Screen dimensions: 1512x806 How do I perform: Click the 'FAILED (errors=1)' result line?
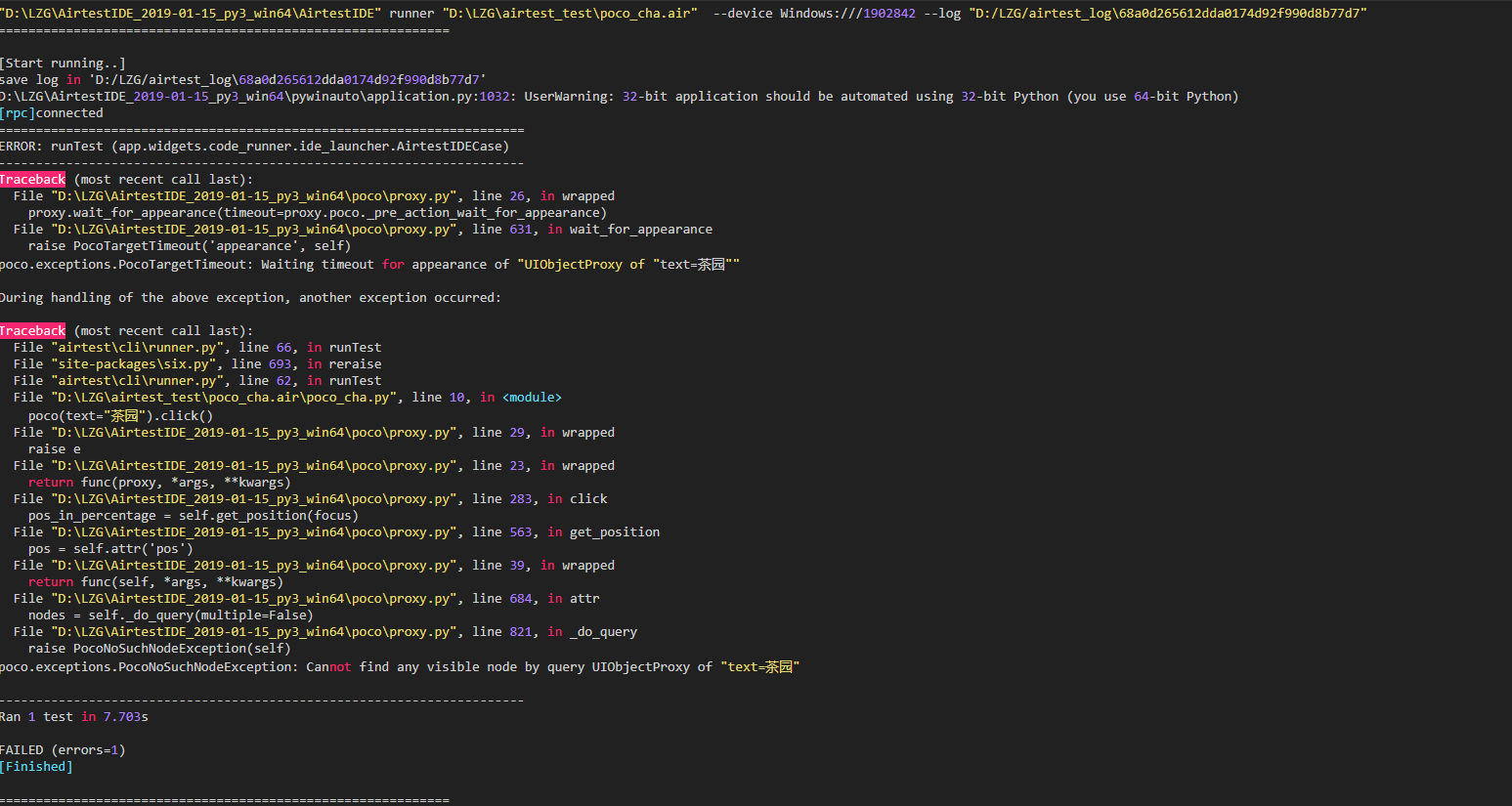tap(63, 750)
